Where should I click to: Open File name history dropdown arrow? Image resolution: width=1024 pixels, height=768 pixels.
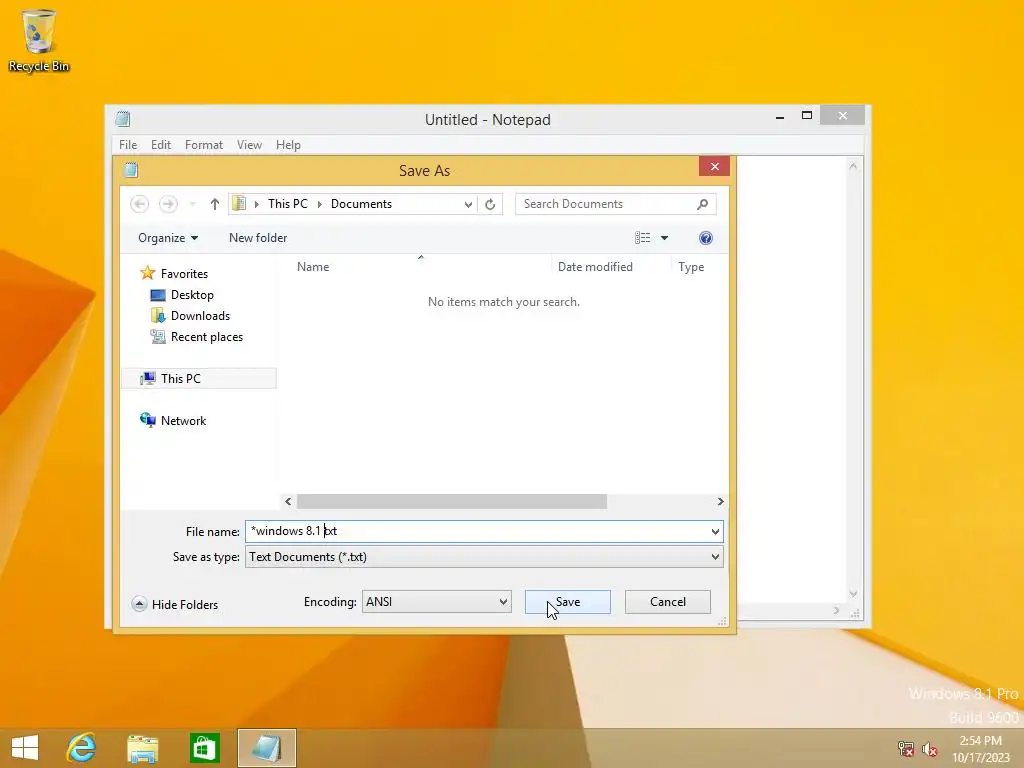715,532
